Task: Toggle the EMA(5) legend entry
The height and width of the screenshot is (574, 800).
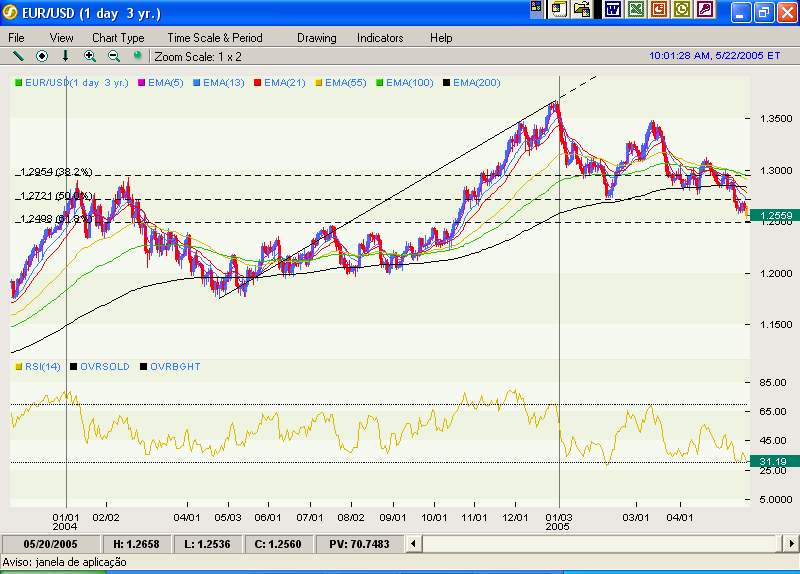Action: point(159,83)
